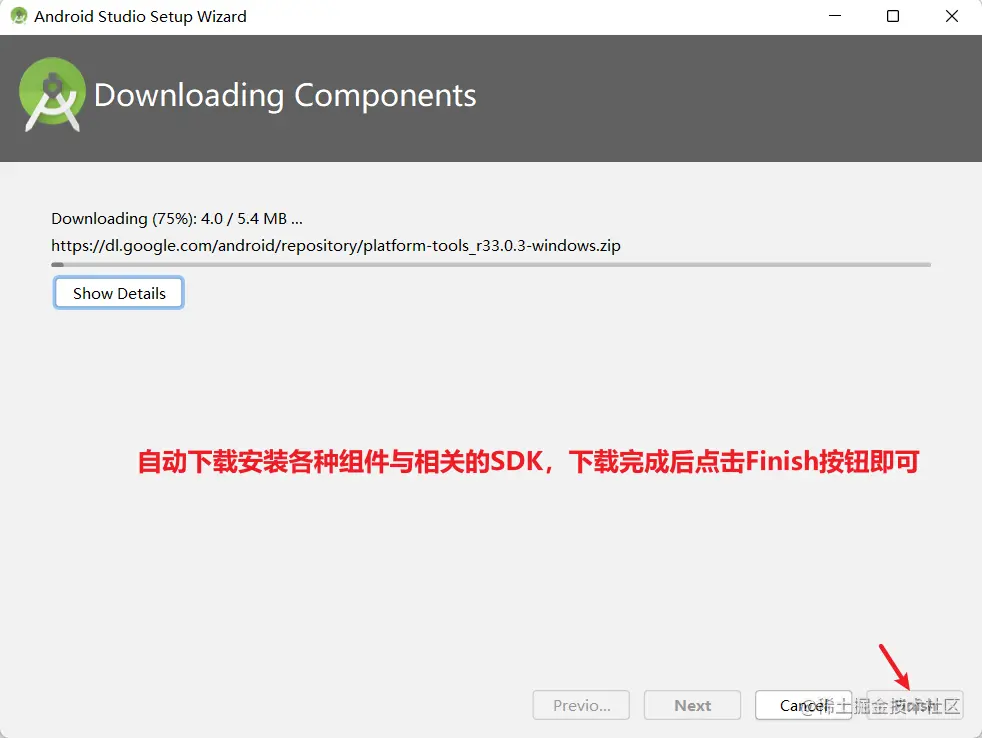Click the Android Studio logo in header
The height and width of the screenshot is (738, 982).
coord(52,95)
